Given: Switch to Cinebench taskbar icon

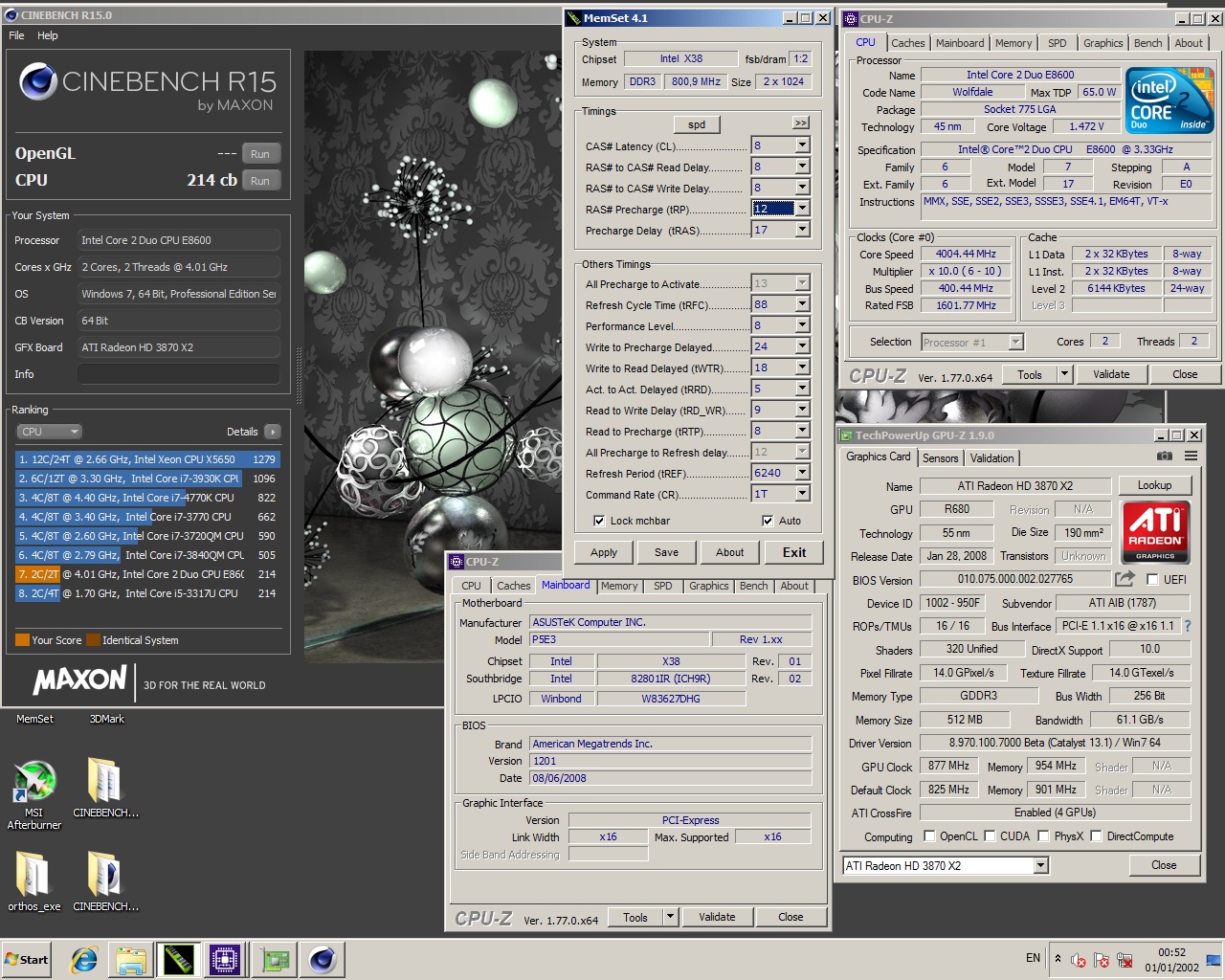Looking at the screenshot, I should point(323,959).
